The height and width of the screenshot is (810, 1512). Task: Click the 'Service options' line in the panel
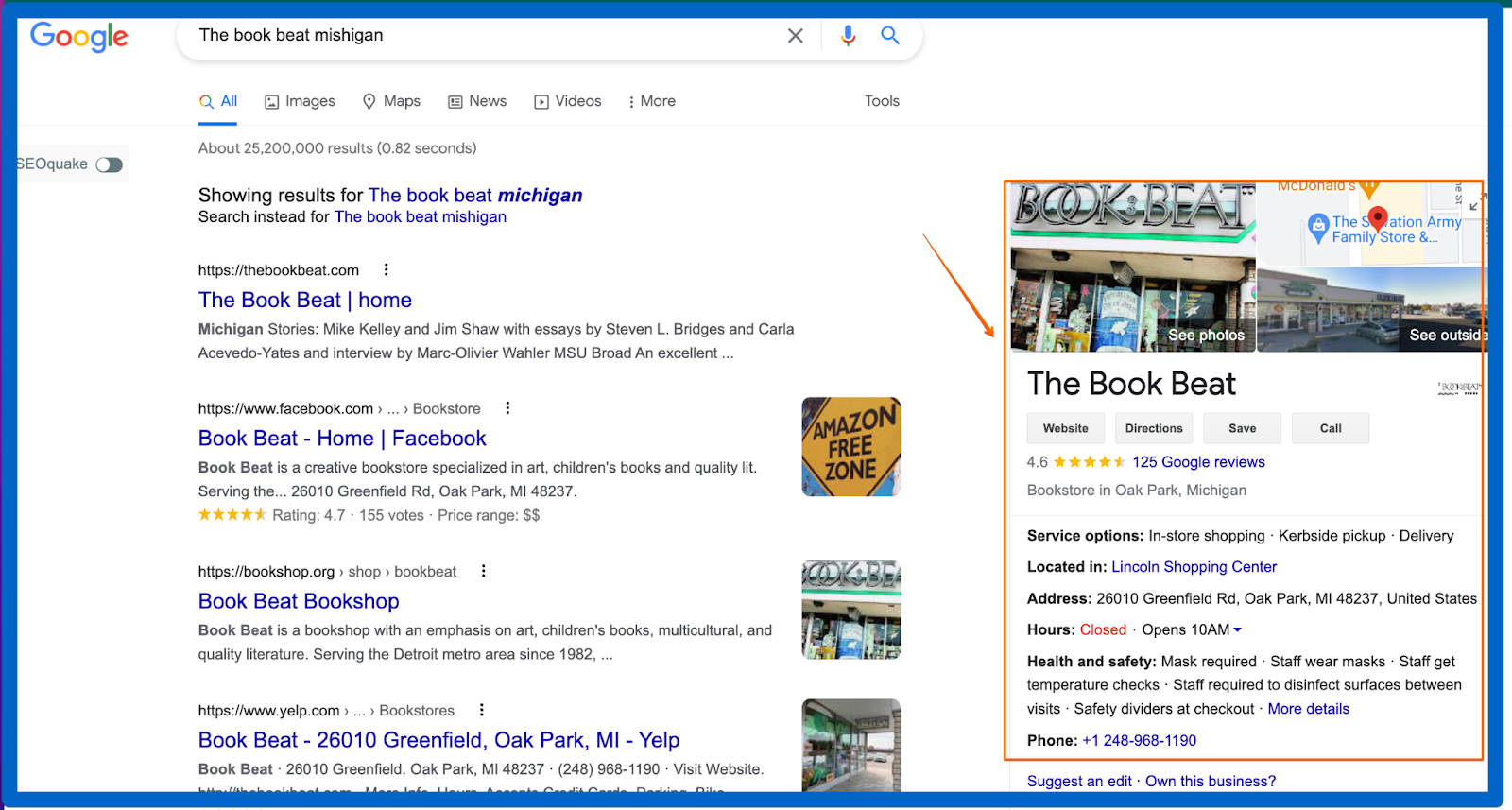(x=1241, y=536)
